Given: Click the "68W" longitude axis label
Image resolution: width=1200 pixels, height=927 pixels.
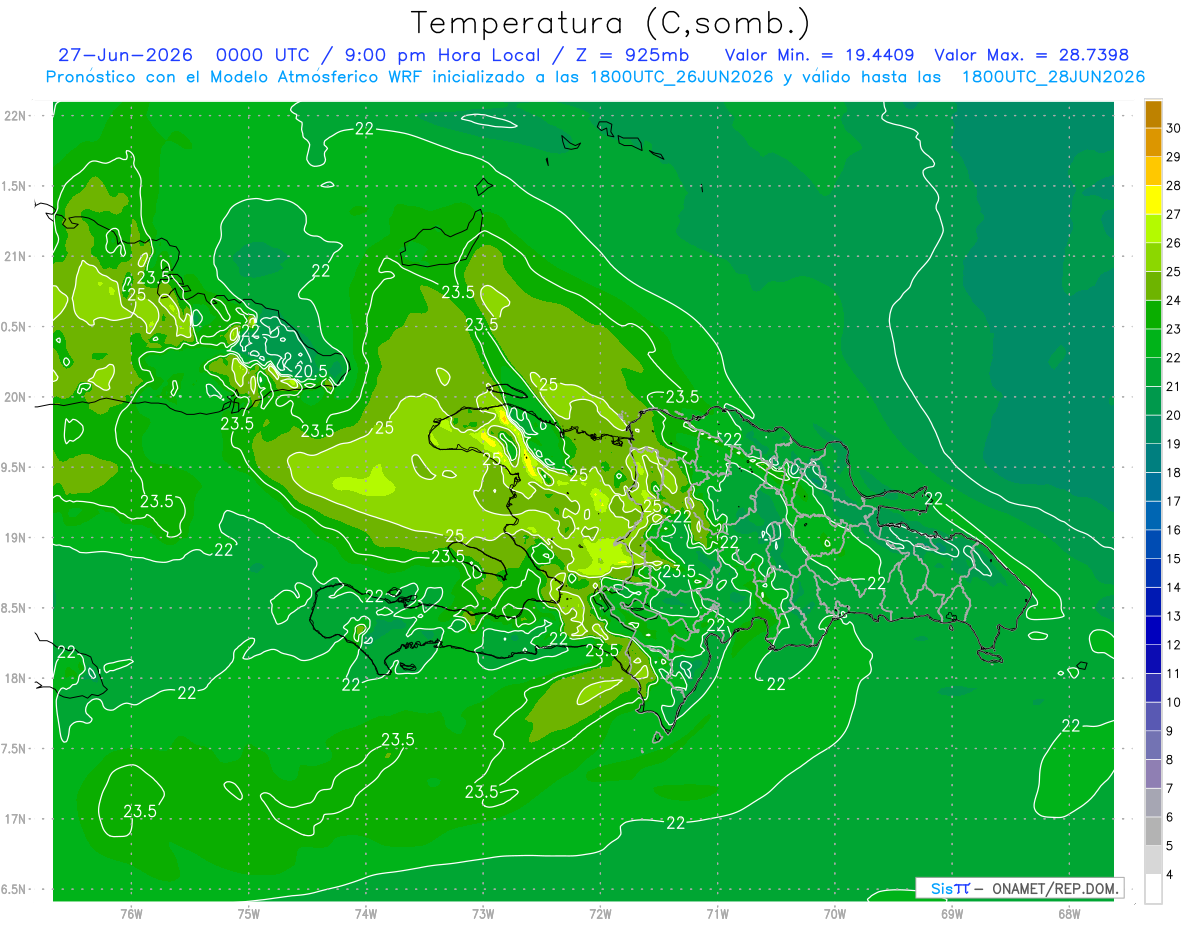Looking at the screenshot, I should [1069, 914].
